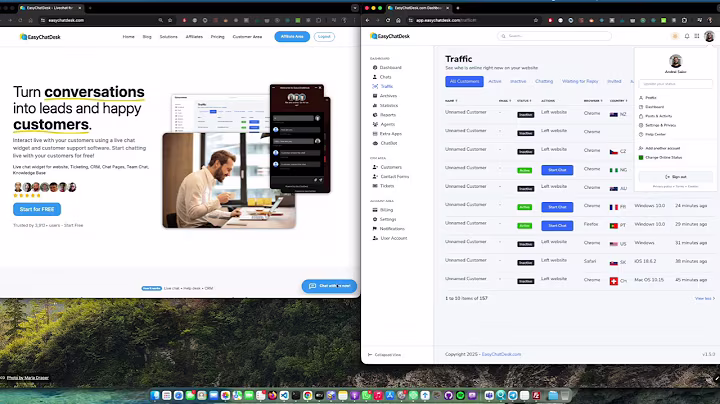
Task: Open Chats in the app sidebar
Action: point(382,77)
